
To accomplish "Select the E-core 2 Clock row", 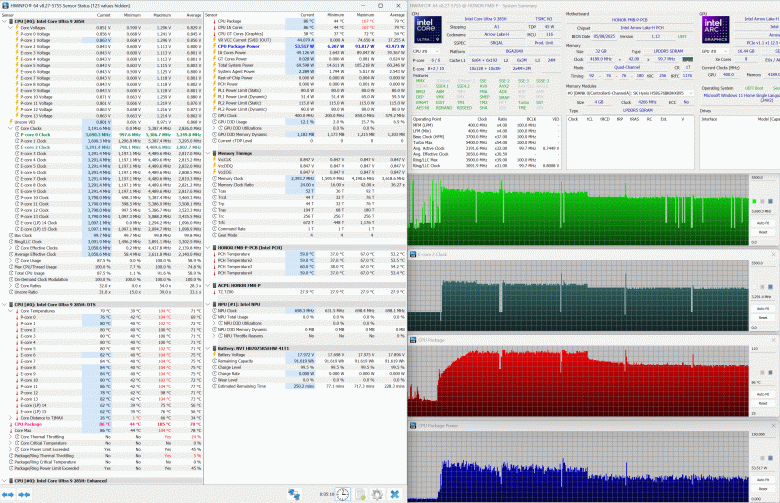I will coord(101,147).
